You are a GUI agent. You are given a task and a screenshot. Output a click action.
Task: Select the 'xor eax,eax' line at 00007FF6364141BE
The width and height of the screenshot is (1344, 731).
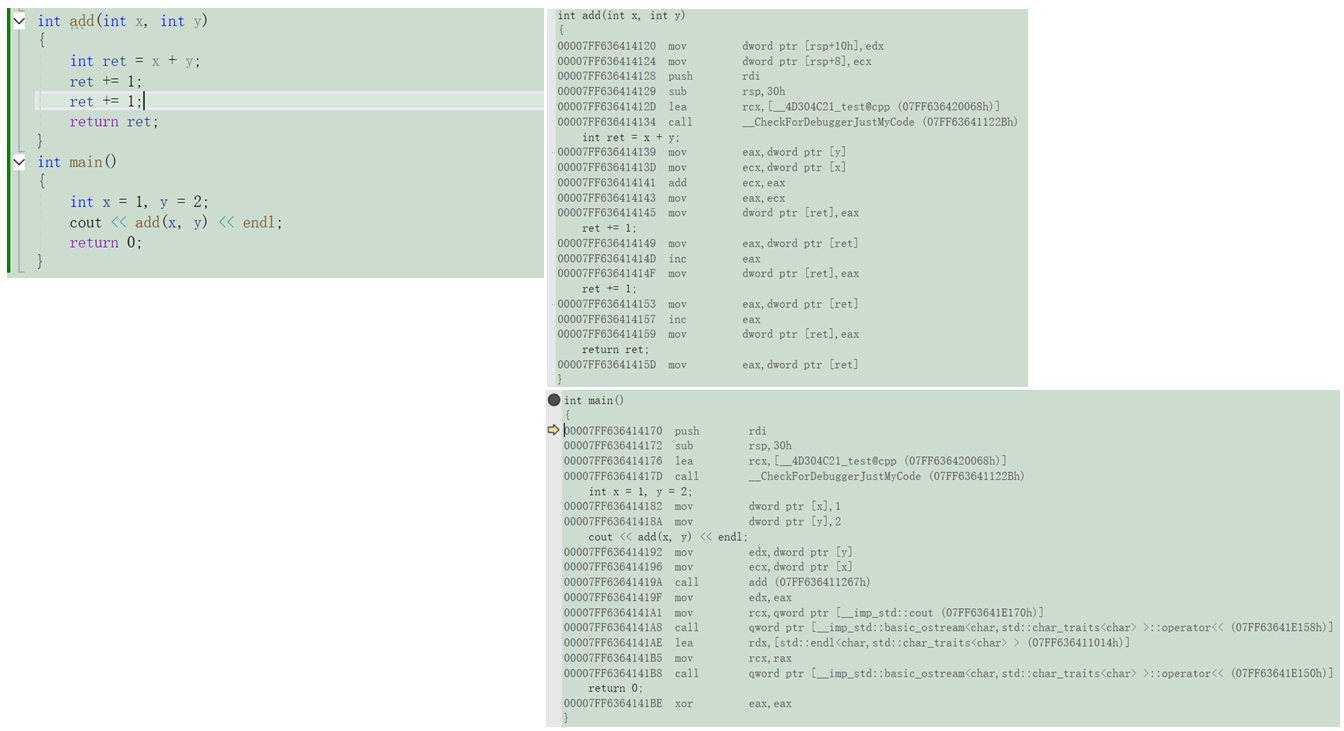tap(677, 704)
